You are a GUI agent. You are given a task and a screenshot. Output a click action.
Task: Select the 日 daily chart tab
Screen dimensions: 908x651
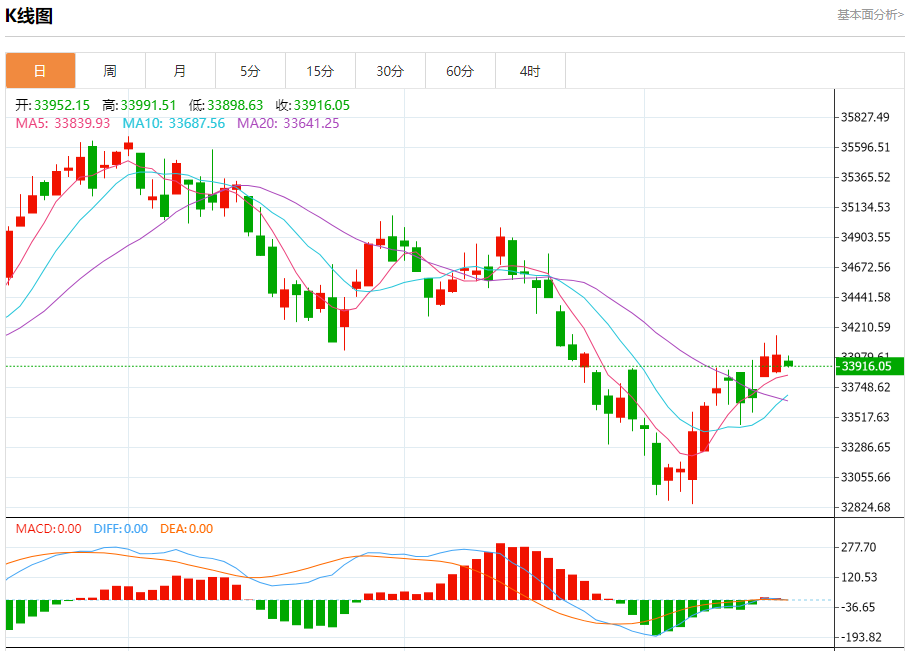pyautogui.click(x=41, y=71)
